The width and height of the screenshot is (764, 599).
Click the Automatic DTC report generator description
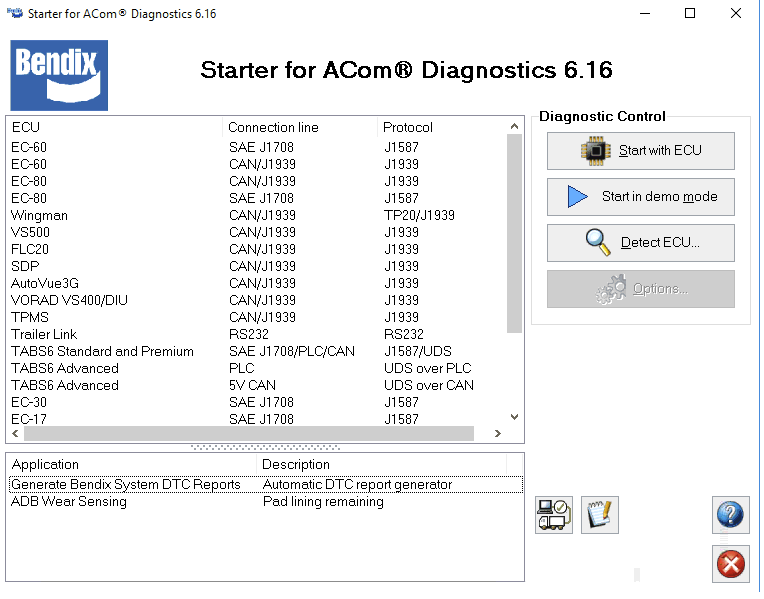click(x=357, y=484)
